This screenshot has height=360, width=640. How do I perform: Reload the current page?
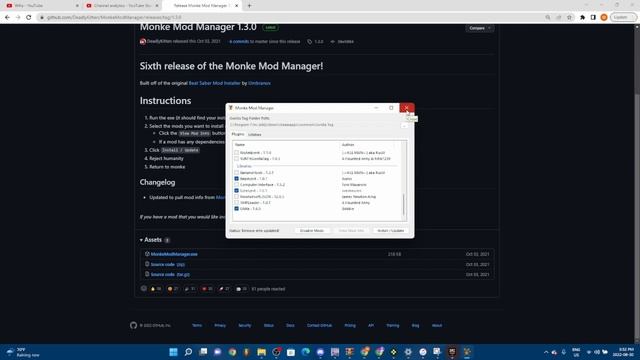pos(29,18)
